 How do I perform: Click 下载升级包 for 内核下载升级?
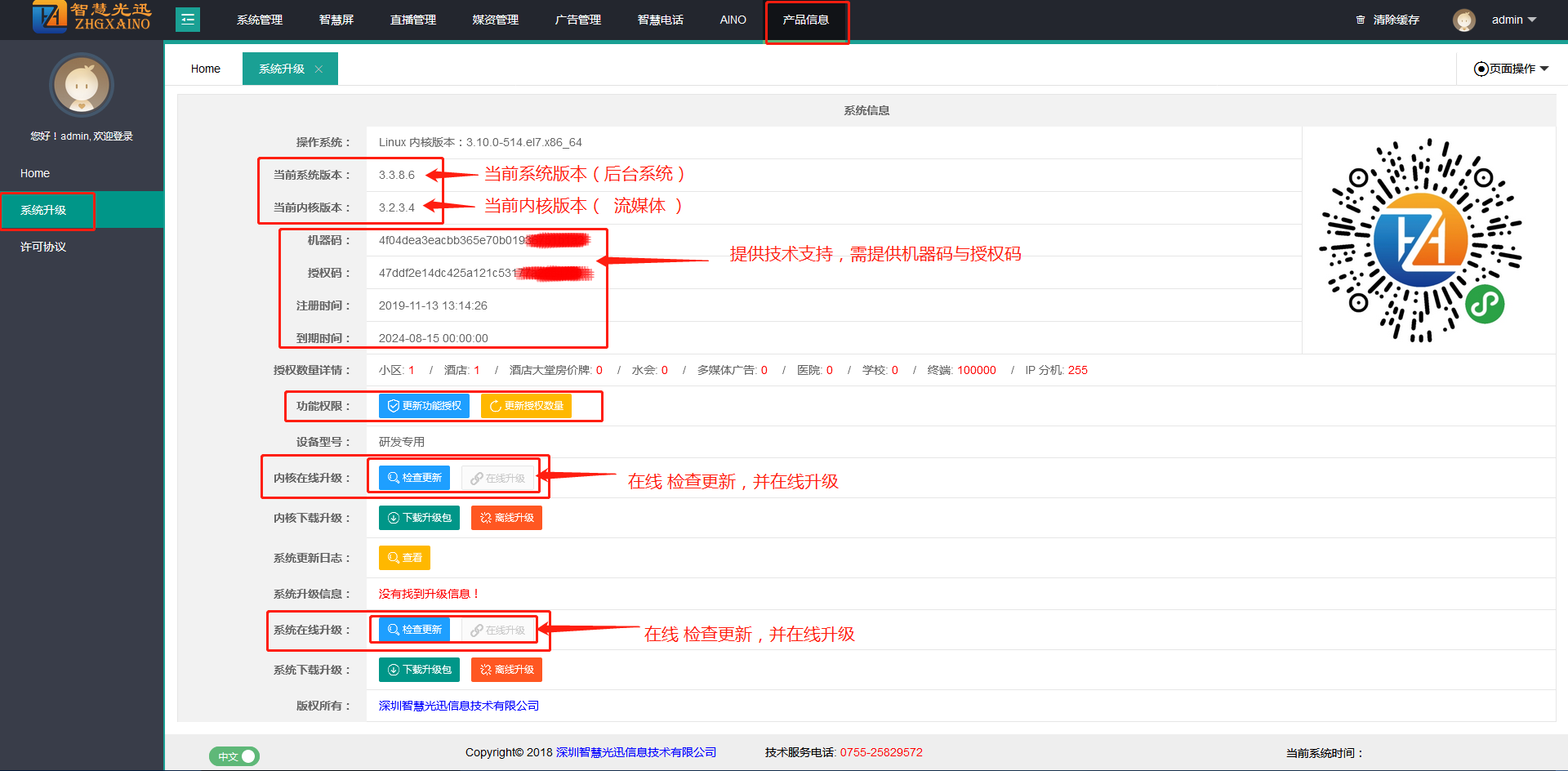pyautogui.click(x=419, y=518)
